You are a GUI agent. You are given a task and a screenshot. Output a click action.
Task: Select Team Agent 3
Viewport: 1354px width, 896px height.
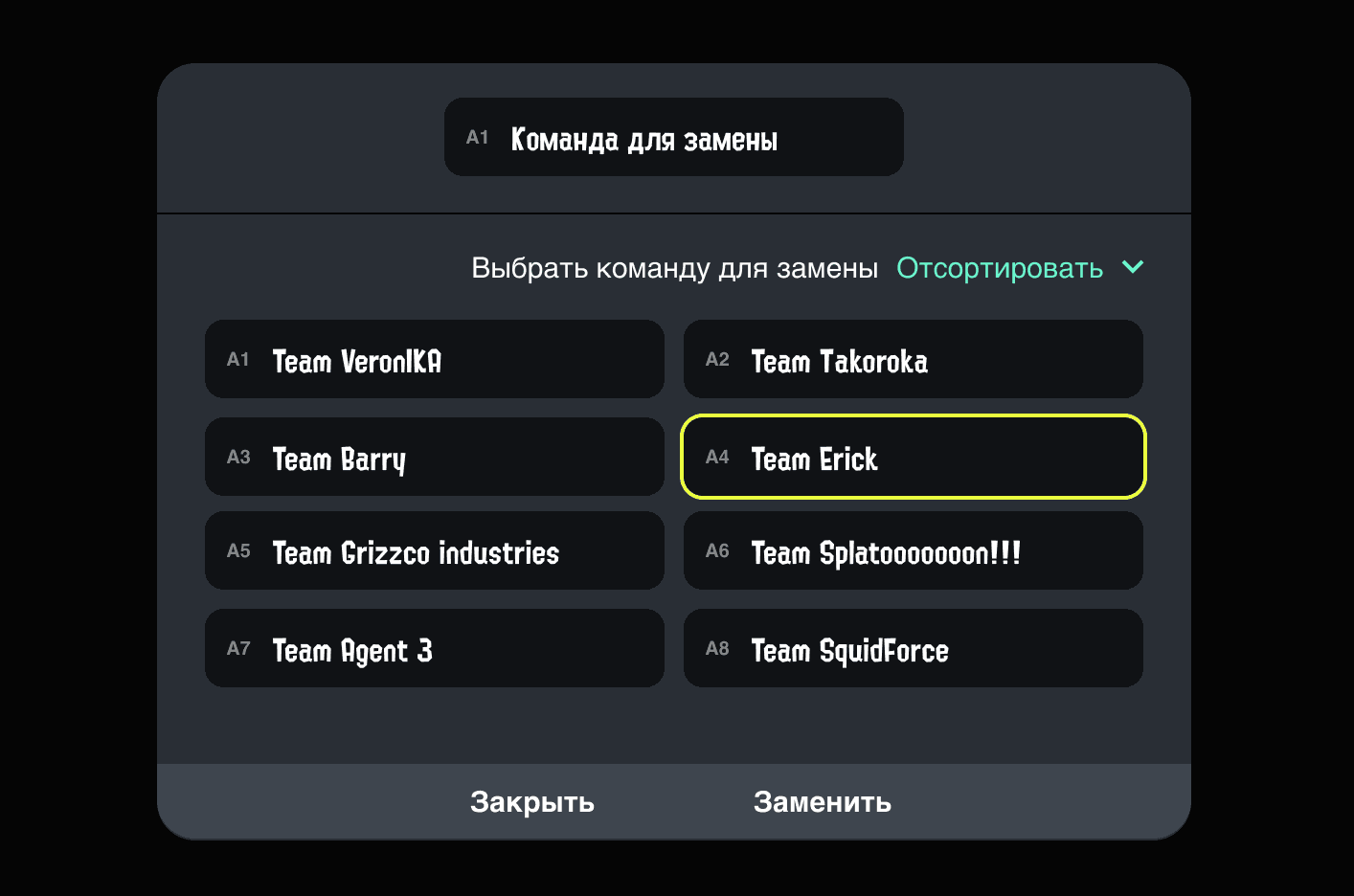[x=435, y=648]
